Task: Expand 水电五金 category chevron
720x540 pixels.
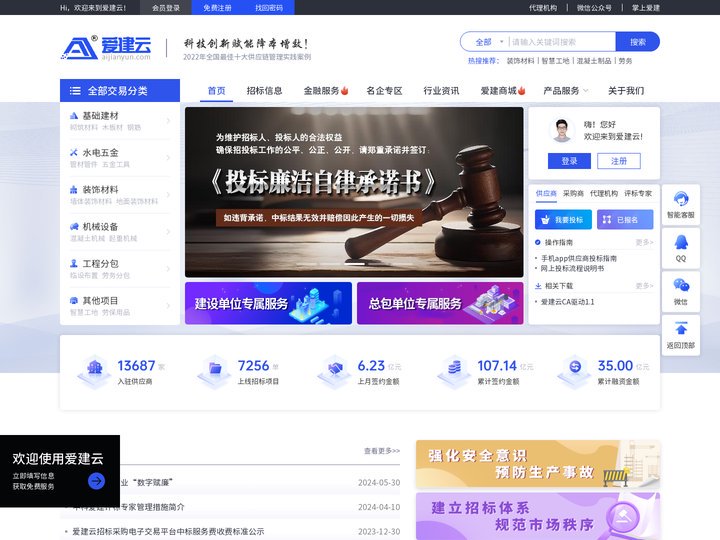Action: coord(168,158)
